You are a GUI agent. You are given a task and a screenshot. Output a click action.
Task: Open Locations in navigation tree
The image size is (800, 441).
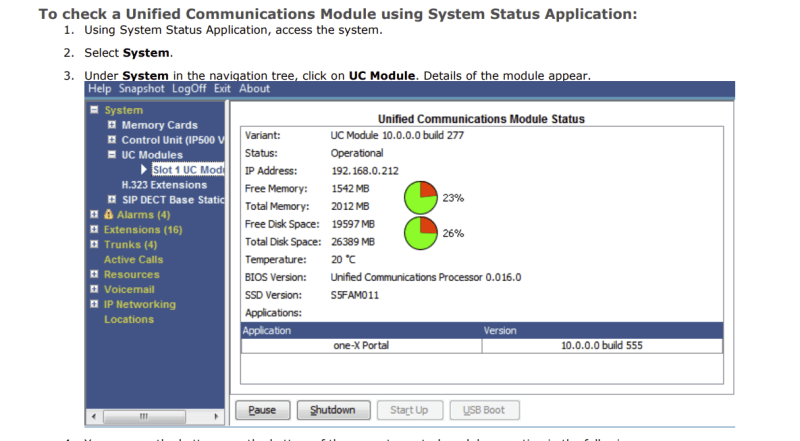click(129, 319)
